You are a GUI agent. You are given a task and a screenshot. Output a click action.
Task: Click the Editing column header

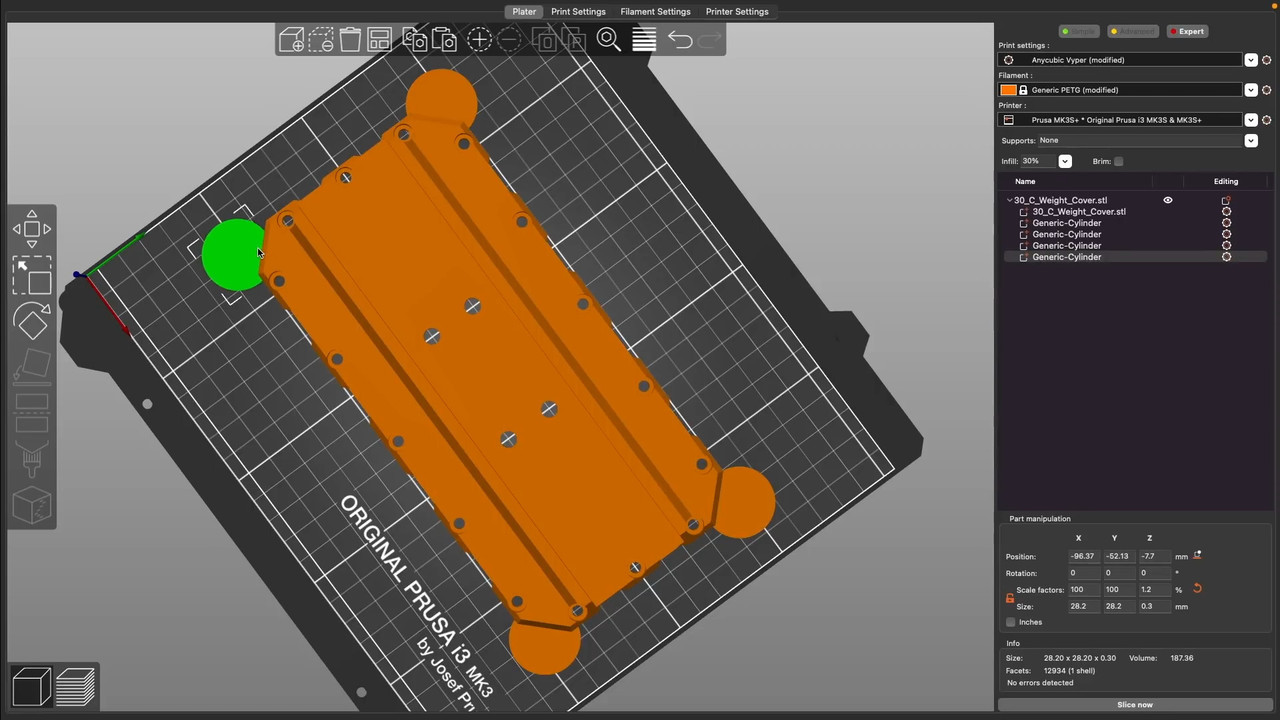point(1226,182)
